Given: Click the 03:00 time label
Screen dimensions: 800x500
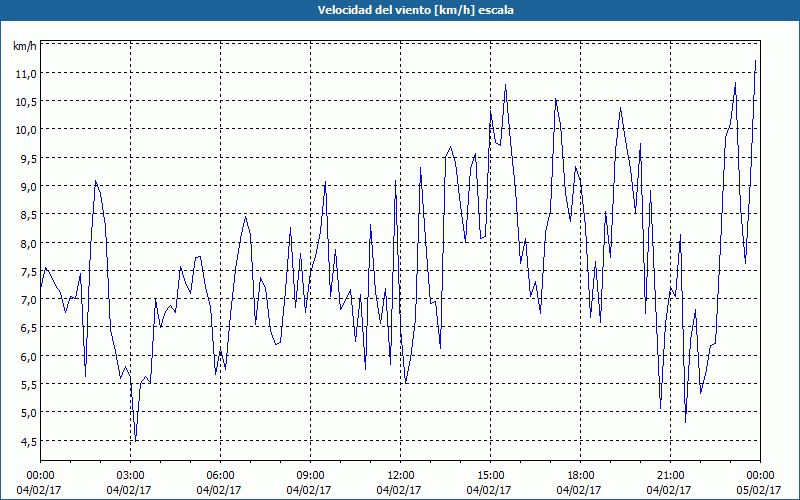Looking at the screenshot, I should [x=131, y=476].
